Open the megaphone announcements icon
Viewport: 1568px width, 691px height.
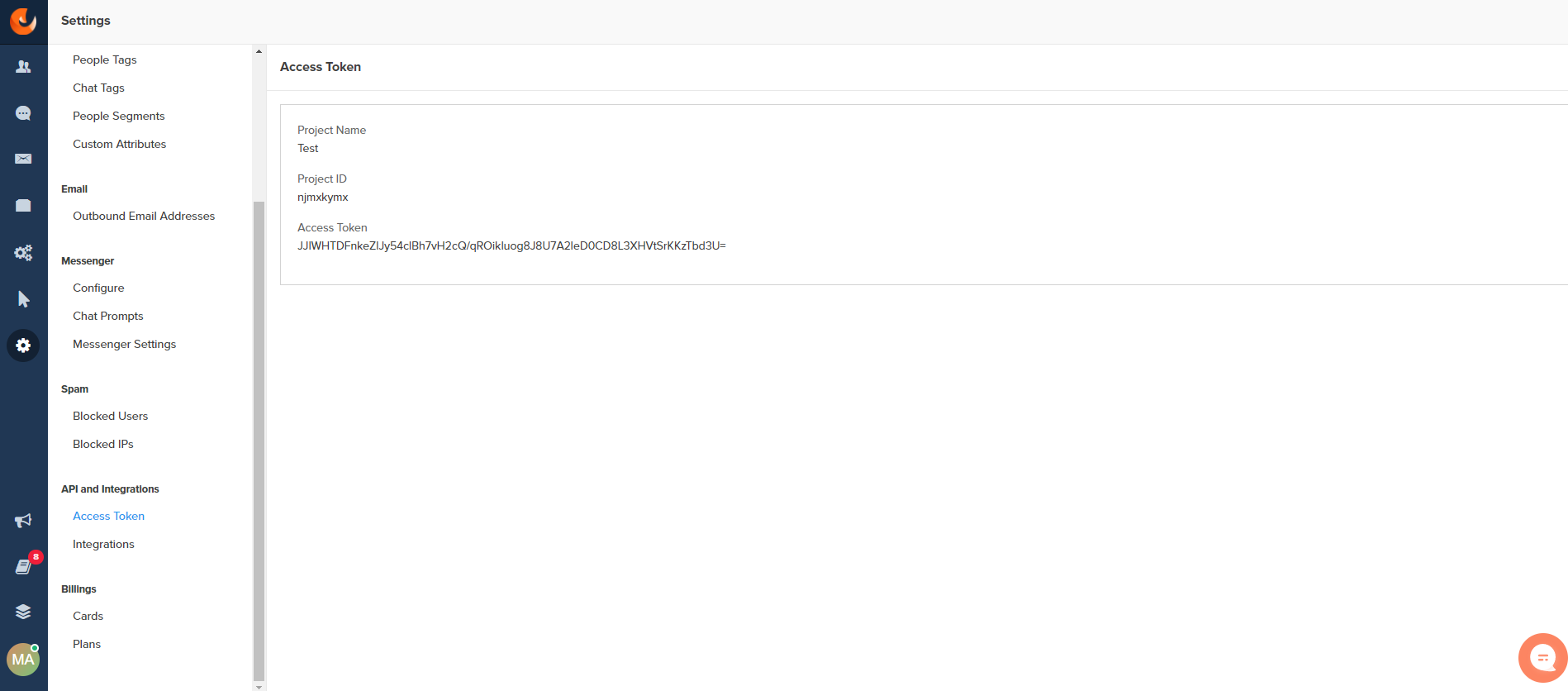23,521
